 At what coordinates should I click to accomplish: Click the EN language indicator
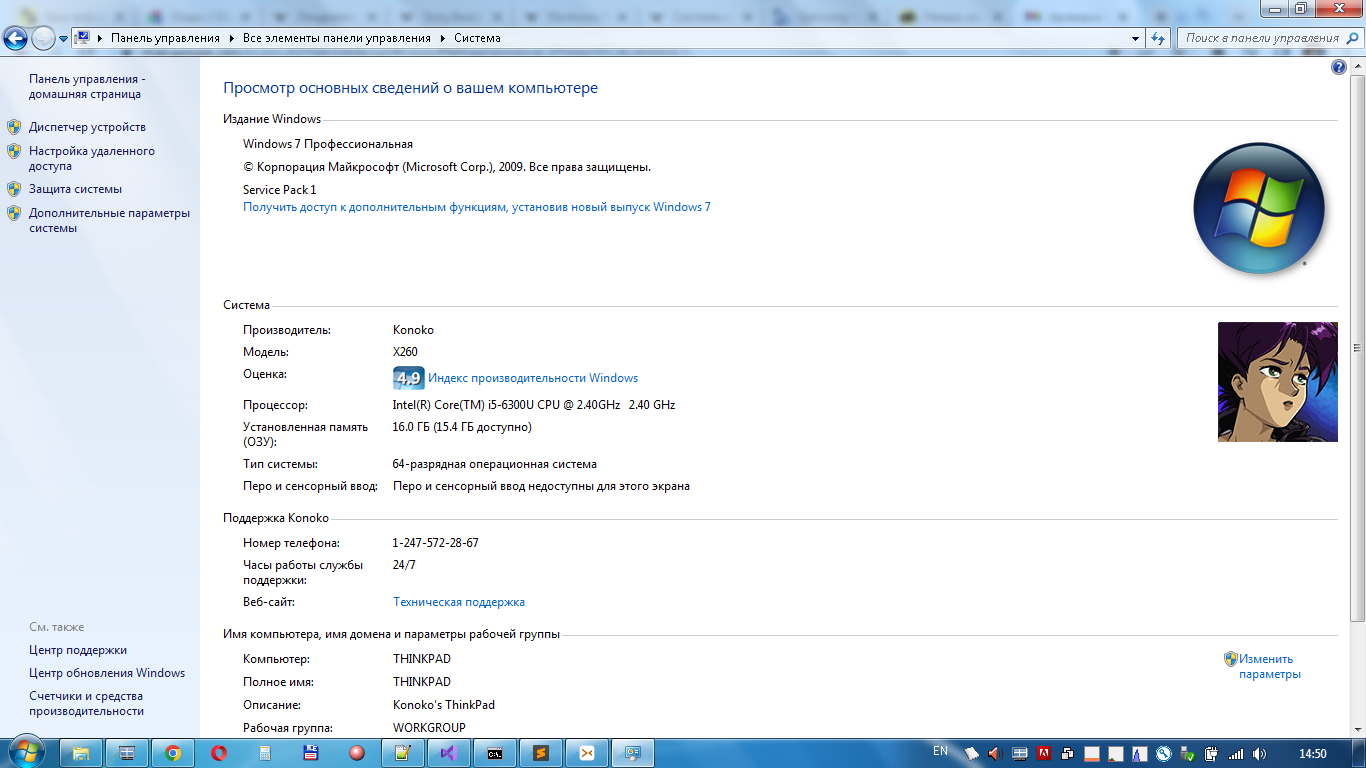point(940,751)
